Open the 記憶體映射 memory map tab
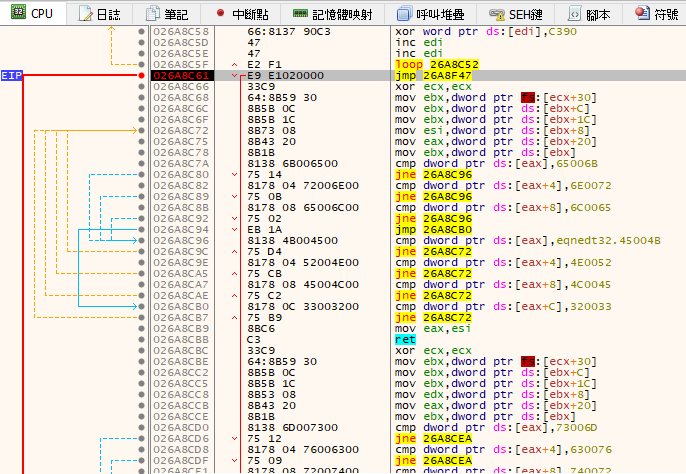 tap(332, 14)
